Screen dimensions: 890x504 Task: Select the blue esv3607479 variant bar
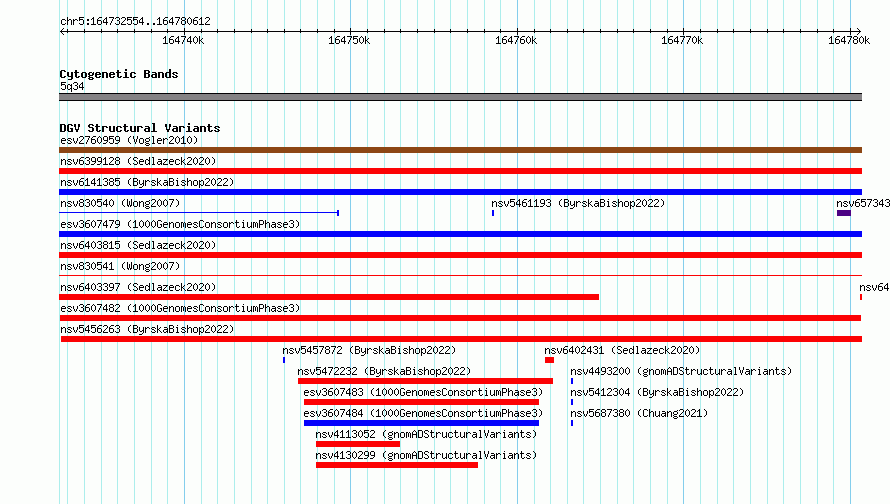460,234
